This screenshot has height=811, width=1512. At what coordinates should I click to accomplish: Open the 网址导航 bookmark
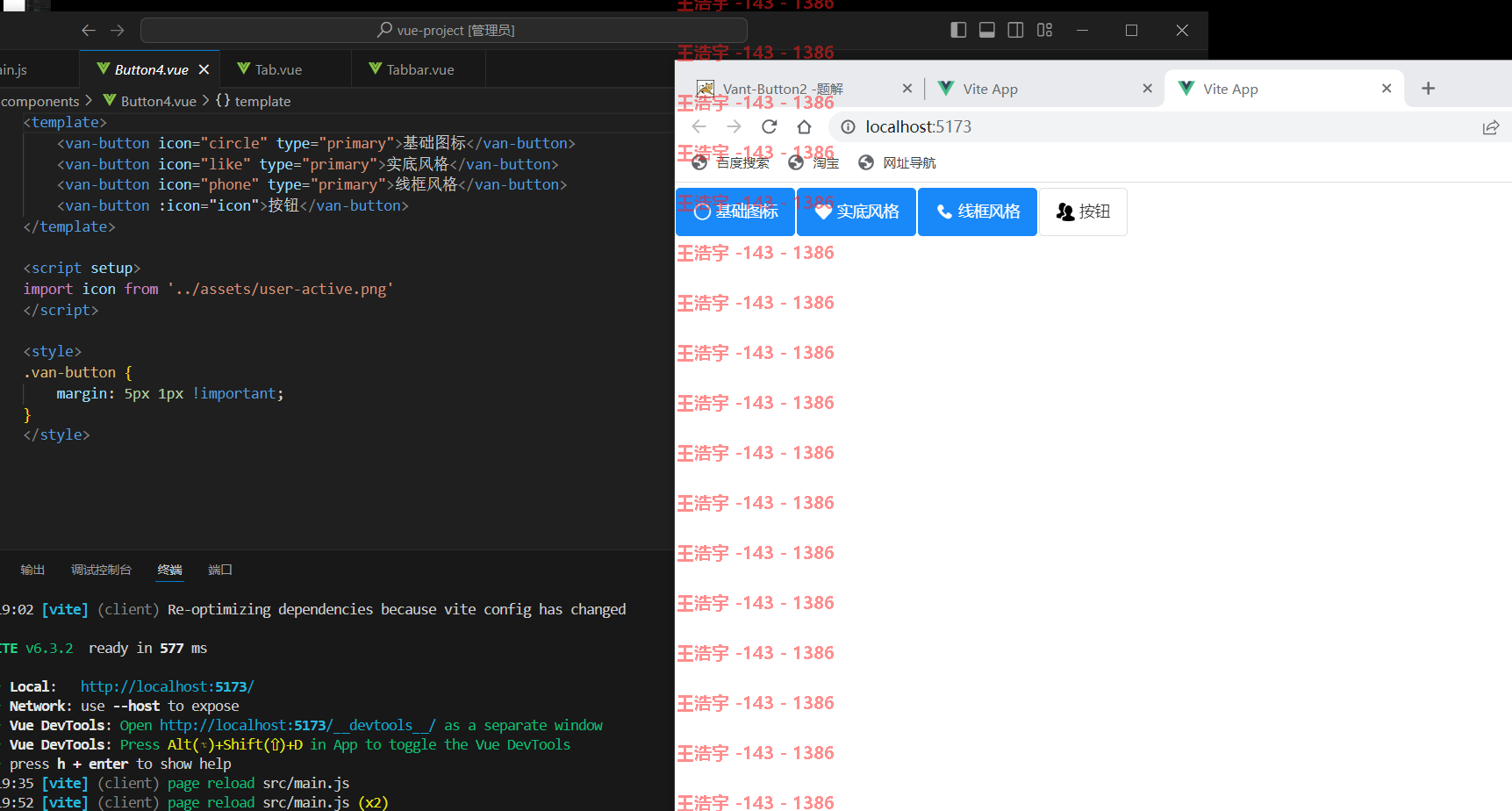pyautogui.click(x=897, y=162)
